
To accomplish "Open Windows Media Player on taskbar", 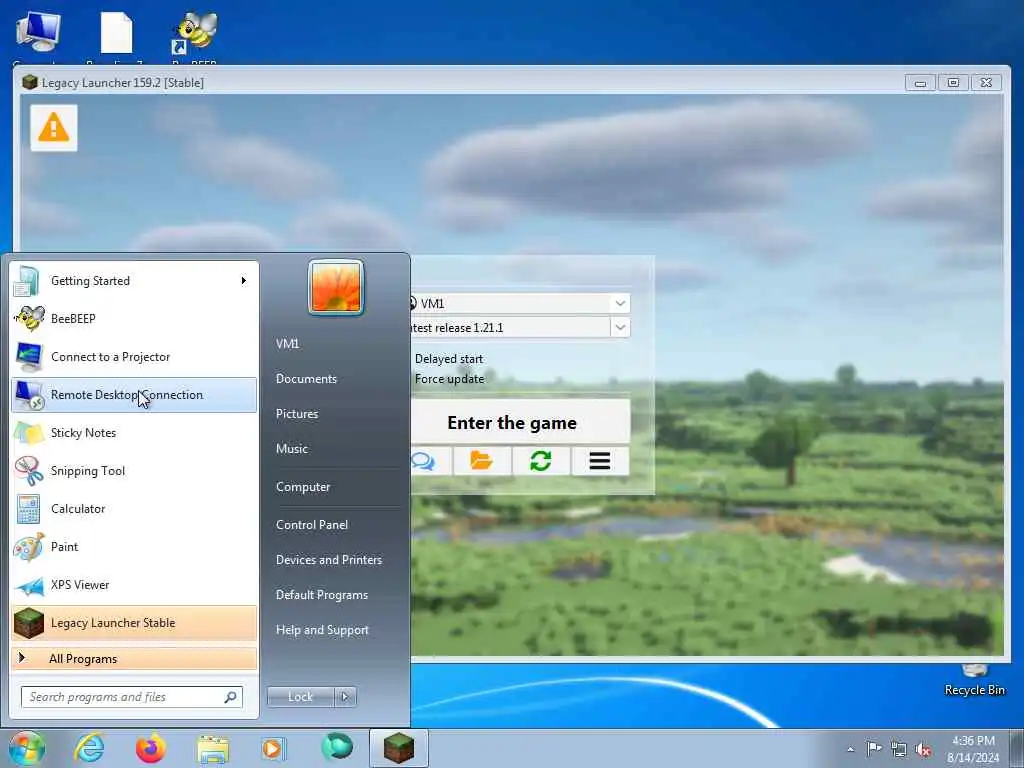I will pos(274,748).
